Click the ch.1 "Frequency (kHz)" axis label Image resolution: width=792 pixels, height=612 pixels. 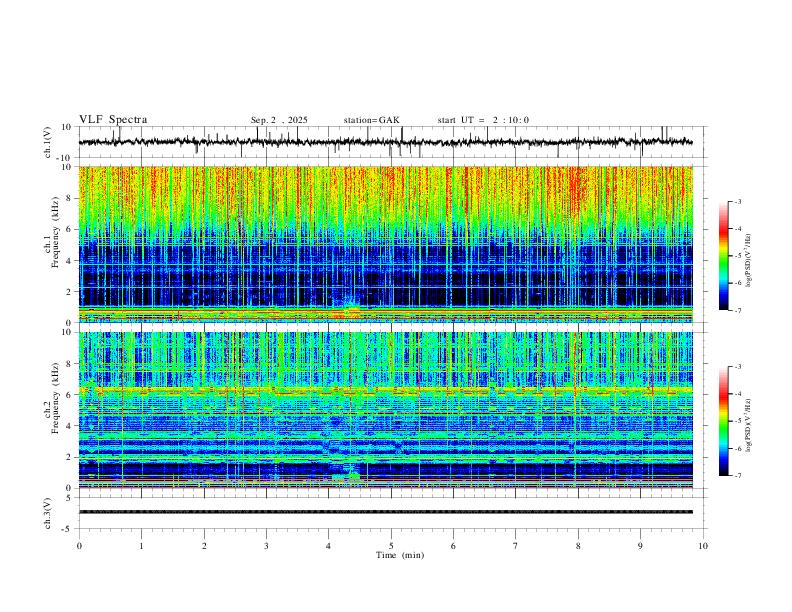[x=56, y=234]
